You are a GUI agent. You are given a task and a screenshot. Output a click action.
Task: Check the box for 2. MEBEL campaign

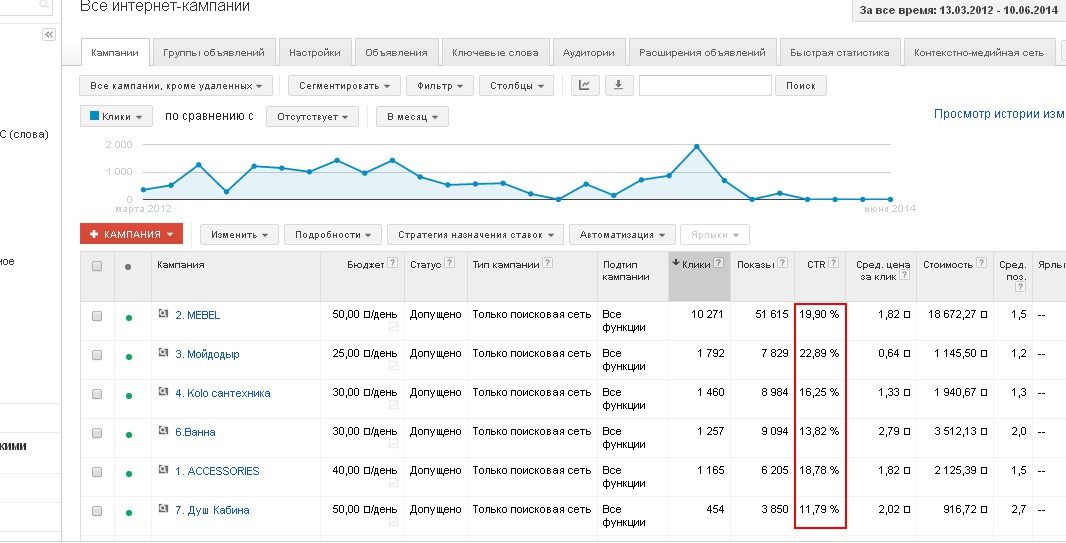coord(97,316)
